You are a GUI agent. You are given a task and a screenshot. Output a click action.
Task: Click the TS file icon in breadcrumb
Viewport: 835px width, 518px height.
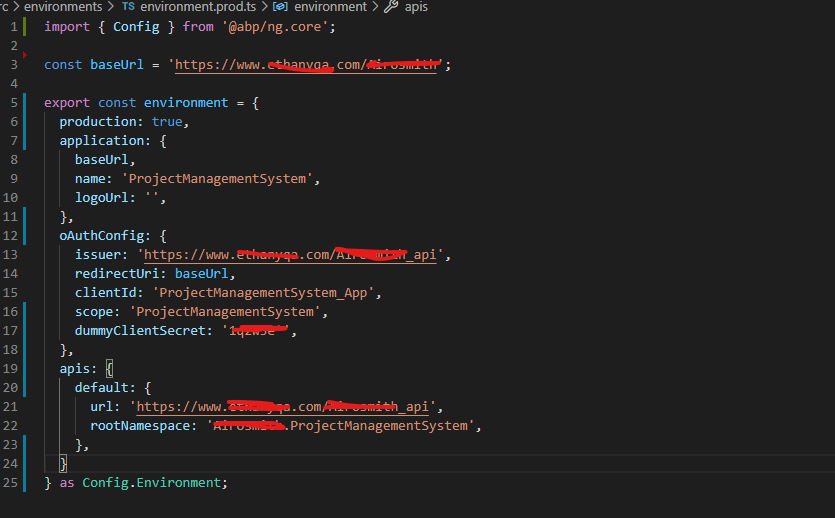pos(127,7)
